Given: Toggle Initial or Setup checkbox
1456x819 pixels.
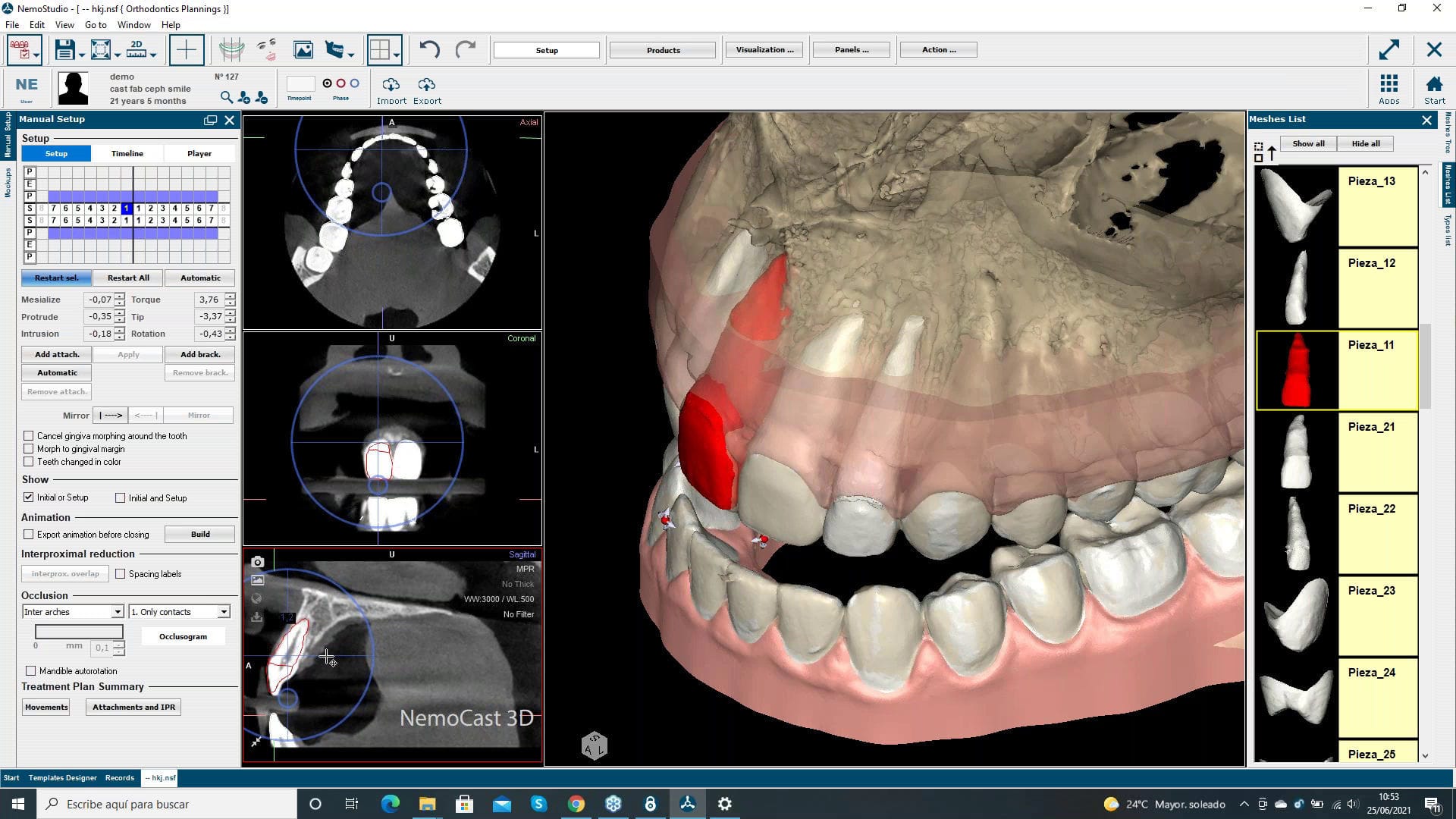Looking at the screenshot, I should pyautogui.click(x=29, y=497).
